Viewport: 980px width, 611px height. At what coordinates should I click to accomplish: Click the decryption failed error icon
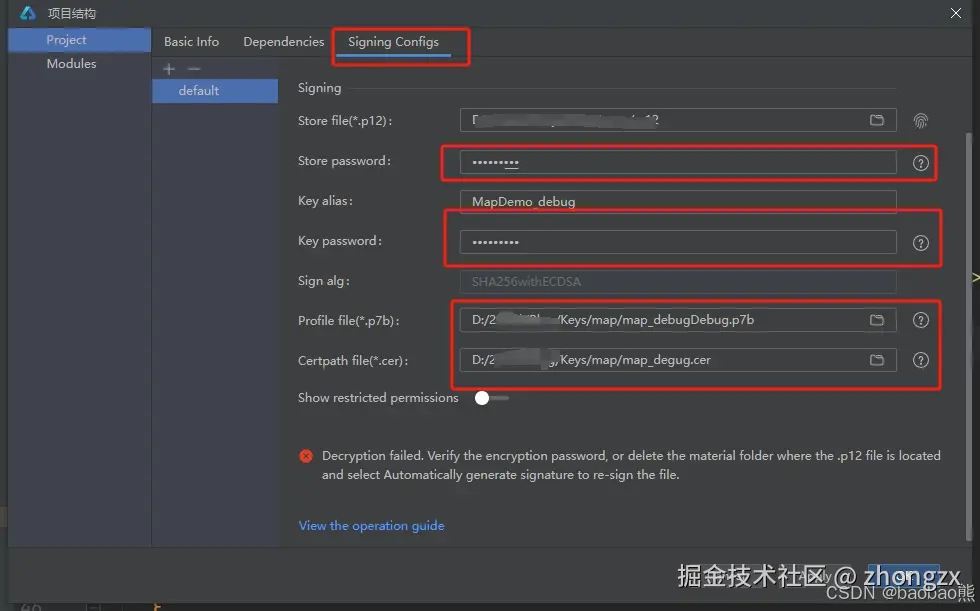tap(306, 455)
